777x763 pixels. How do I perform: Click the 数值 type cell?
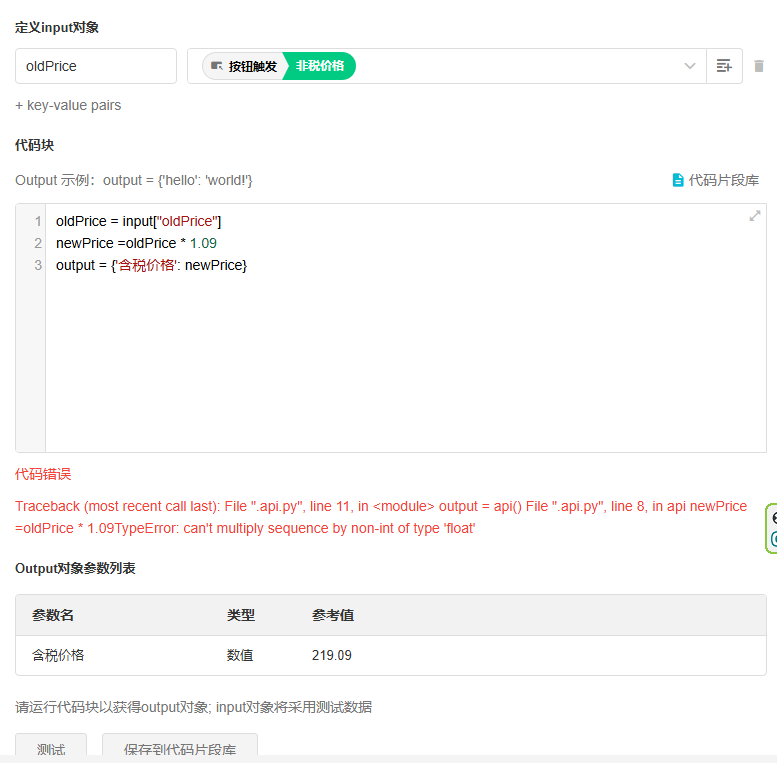pyautogui.click(x=240, y=655)
